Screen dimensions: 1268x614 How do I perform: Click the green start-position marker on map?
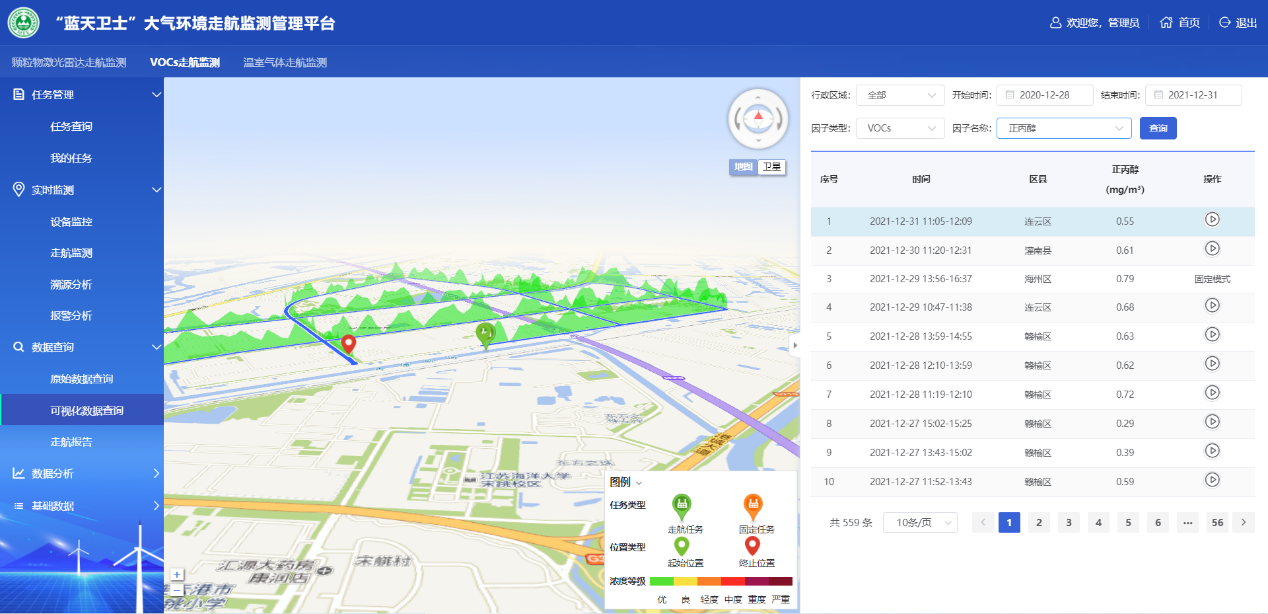point(486,335)
